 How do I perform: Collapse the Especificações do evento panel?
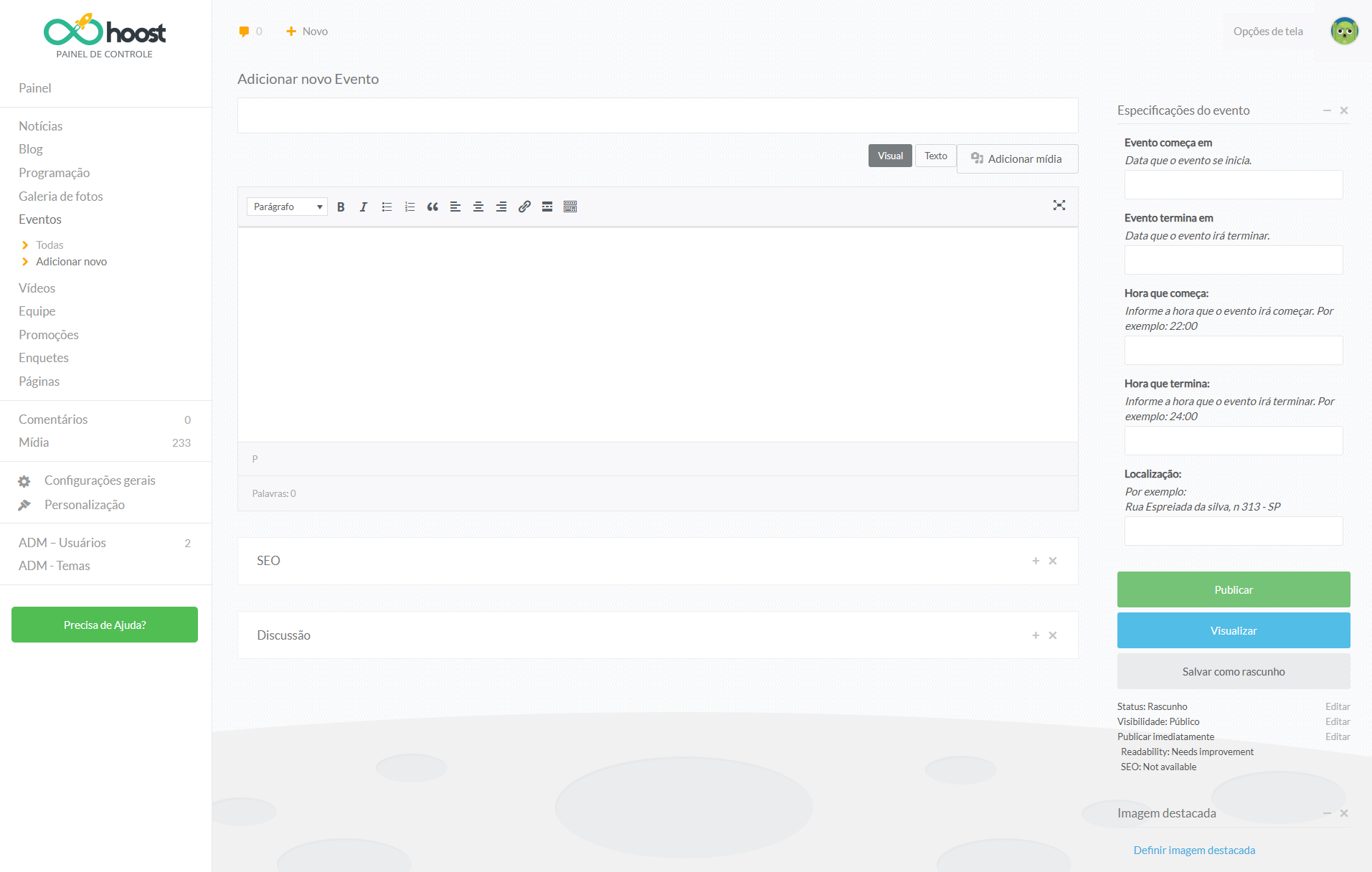[1326, 110]
